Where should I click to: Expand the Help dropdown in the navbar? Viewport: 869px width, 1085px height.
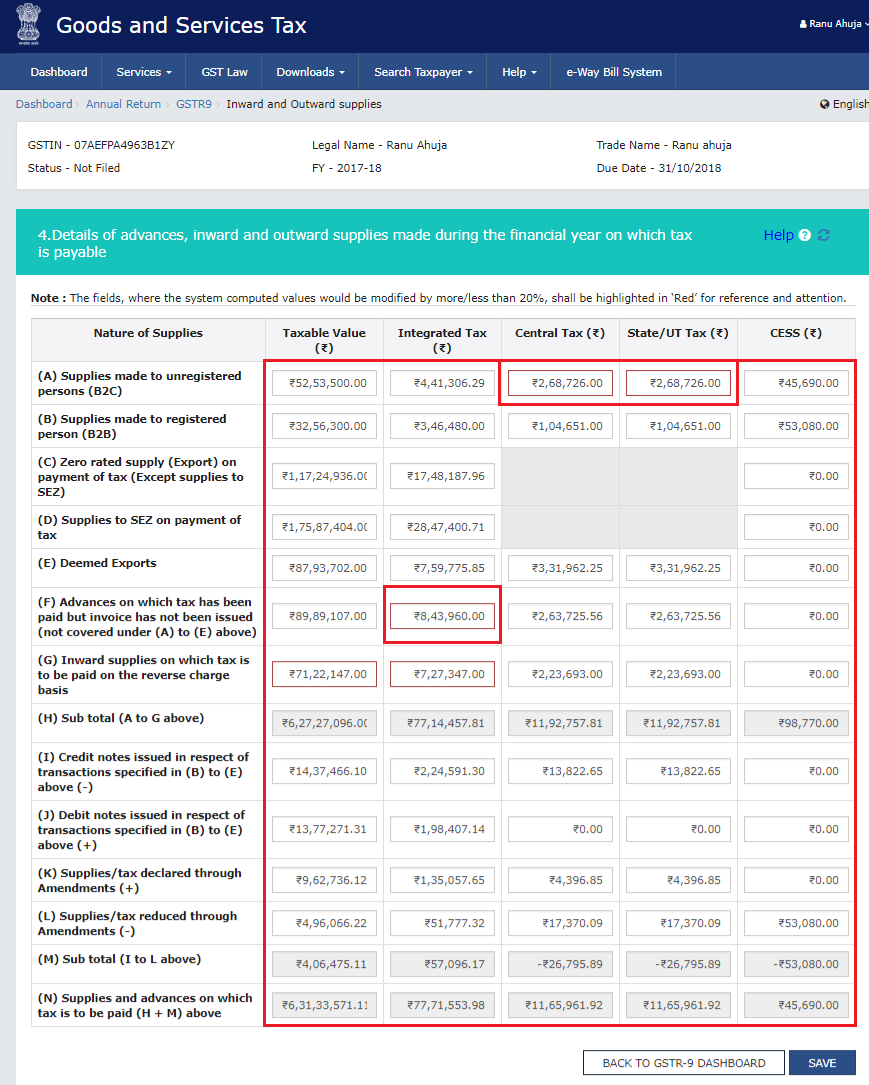point(518,71)
